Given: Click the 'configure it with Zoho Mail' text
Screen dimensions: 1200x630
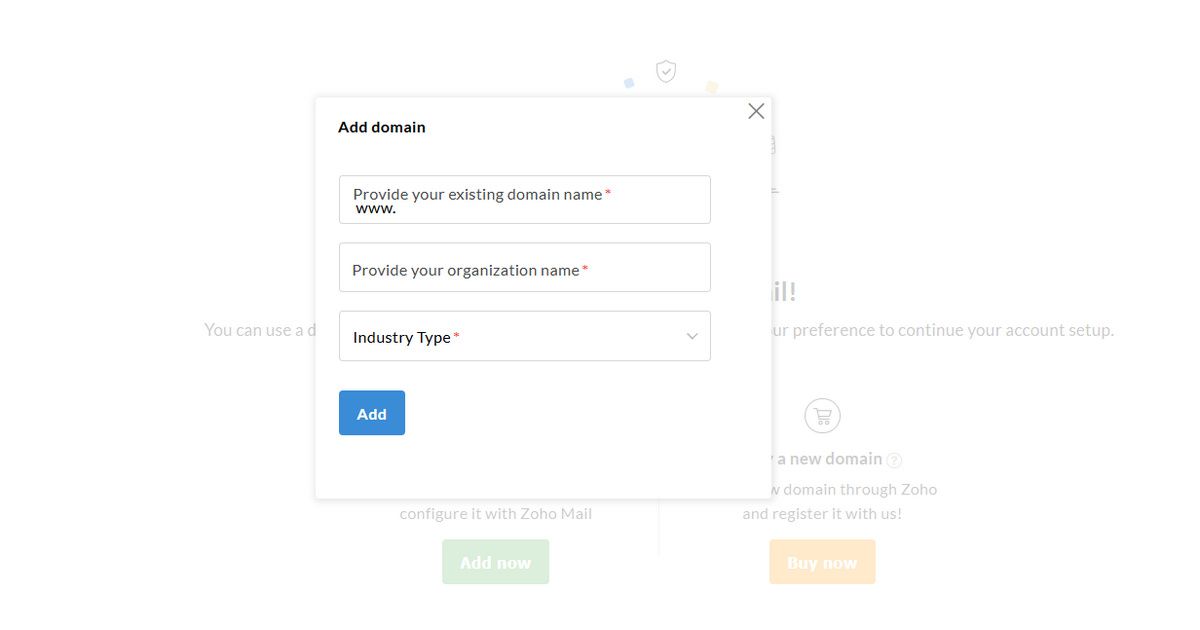Looking at the screenshot, I should click(496, 514).
